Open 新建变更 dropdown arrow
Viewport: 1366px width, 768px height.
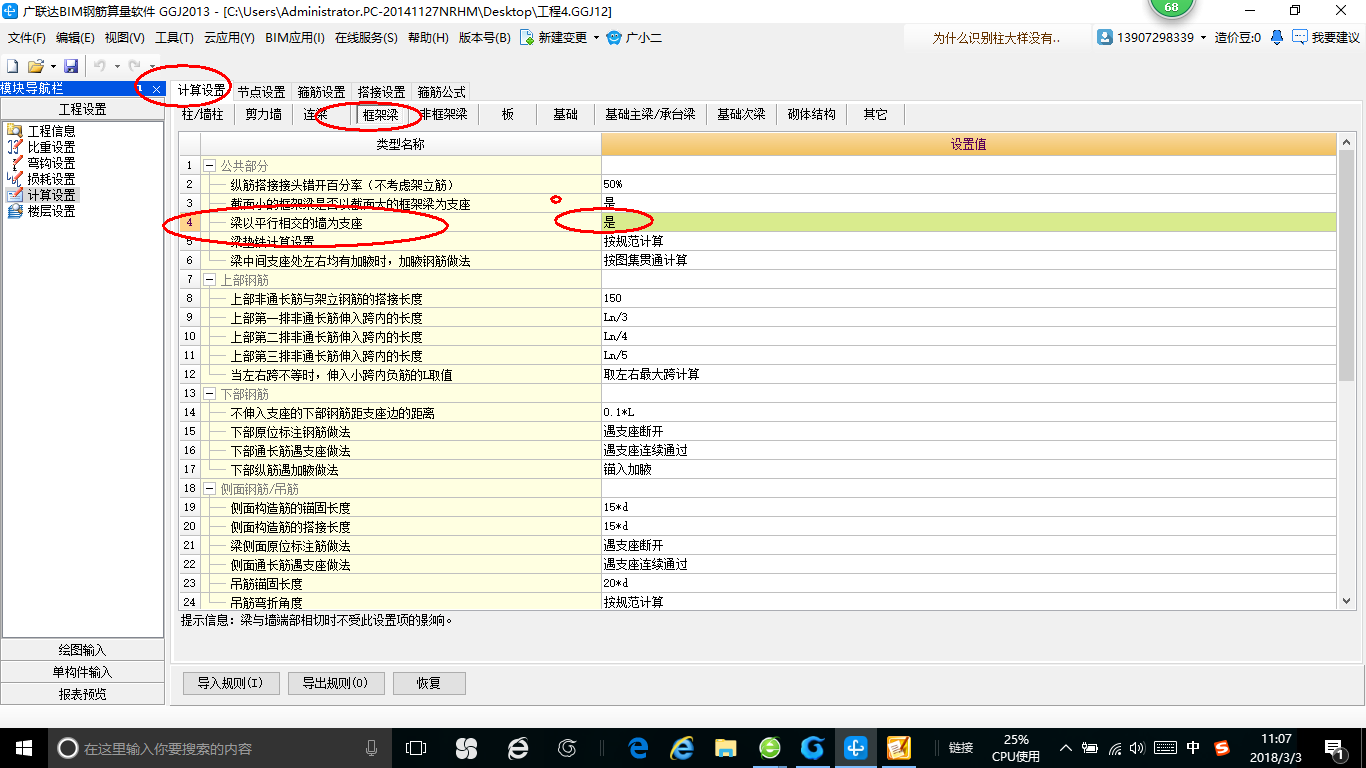pyautogui.click(x=597, y=38)
